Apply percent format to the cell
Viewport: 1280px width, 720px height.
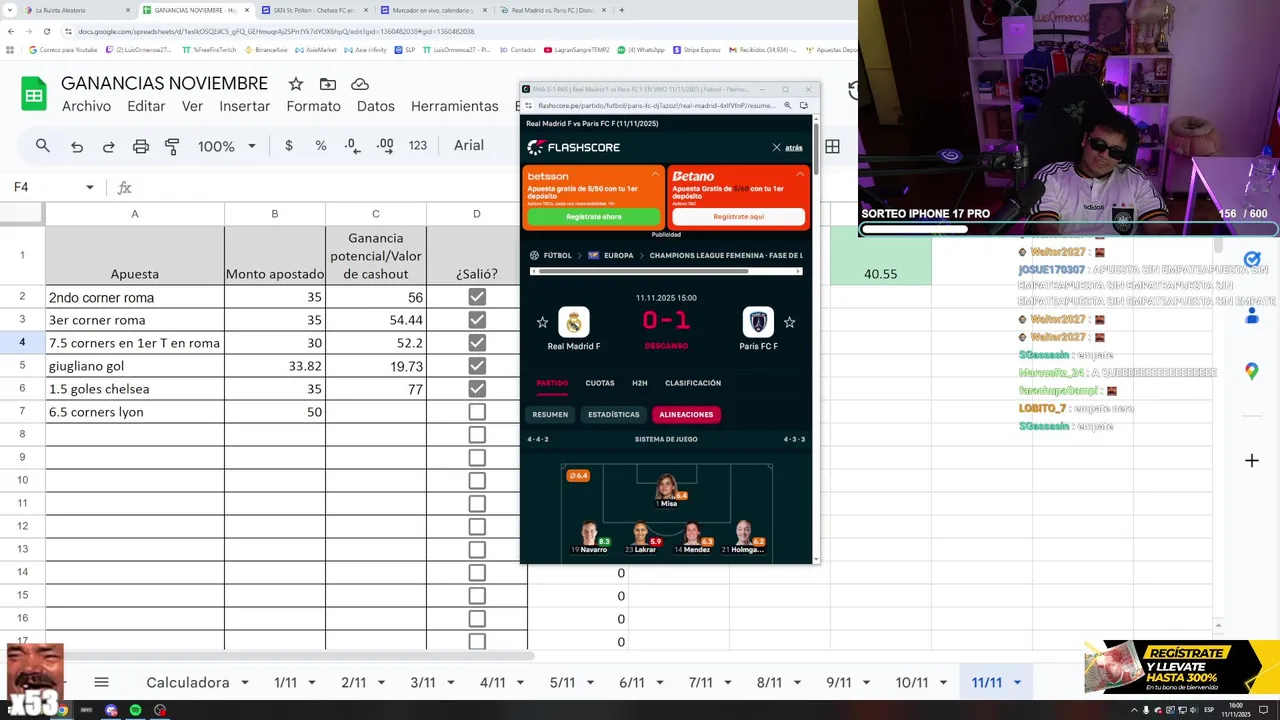click(321, 146)
